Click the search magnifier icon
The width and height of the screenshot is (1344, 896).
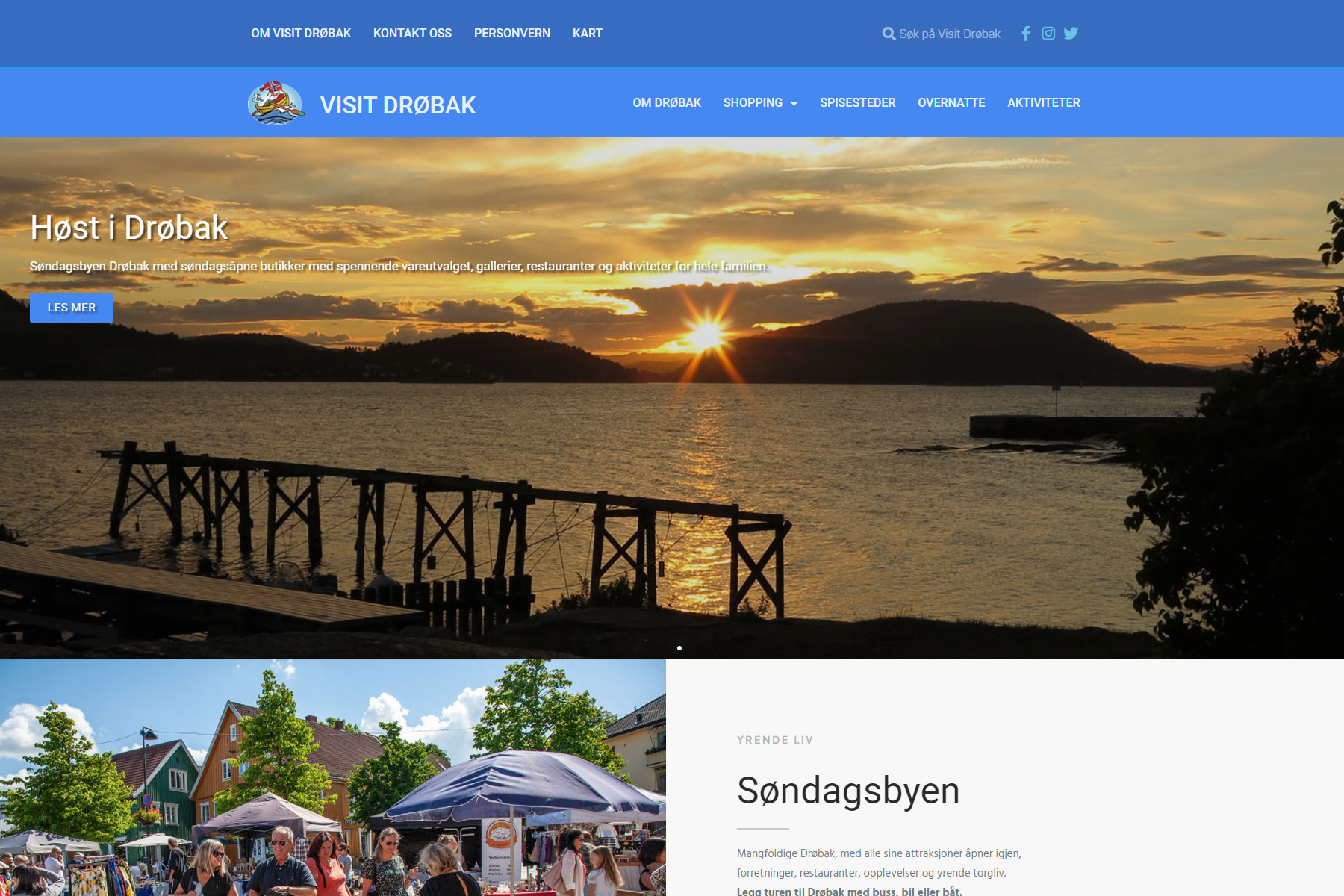click(889, 34)
